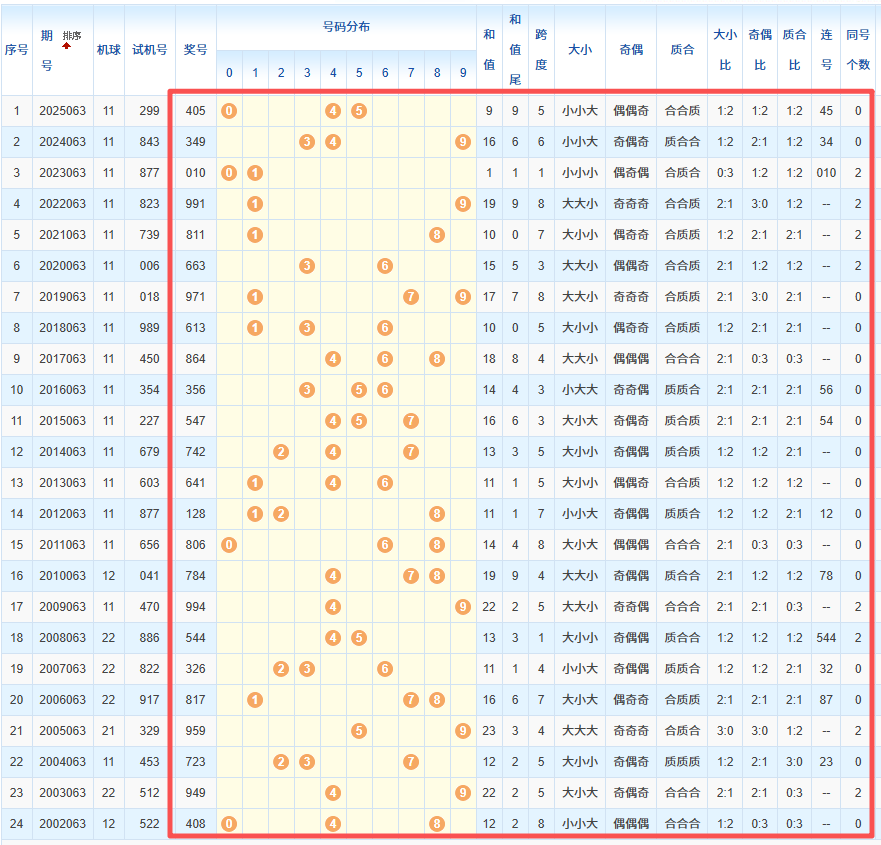The image size is (881, 845).
Task: Click the 大小比 column header
Action: 725,49
